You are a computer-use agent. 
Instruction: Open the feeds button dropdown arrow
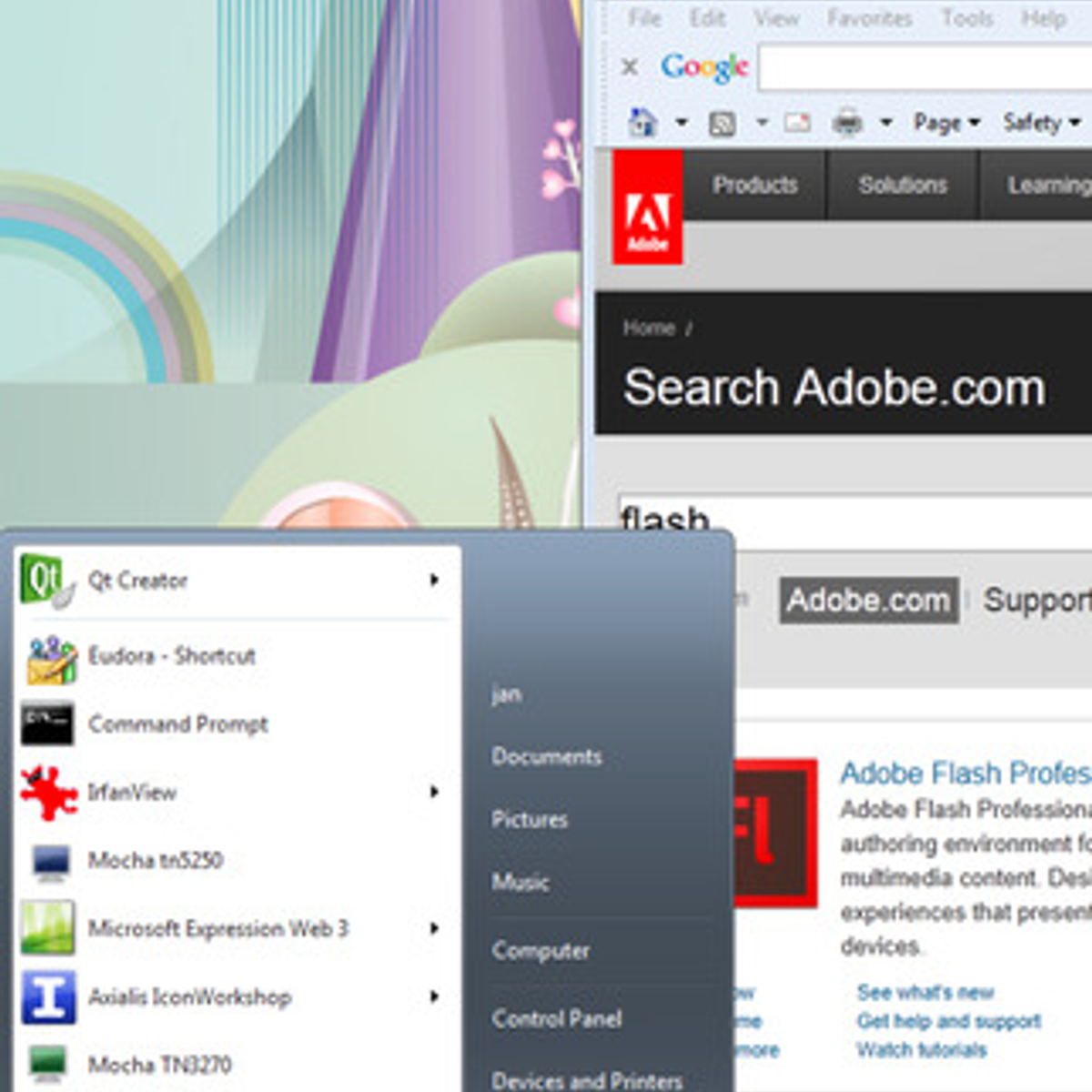tap(762, 122)
